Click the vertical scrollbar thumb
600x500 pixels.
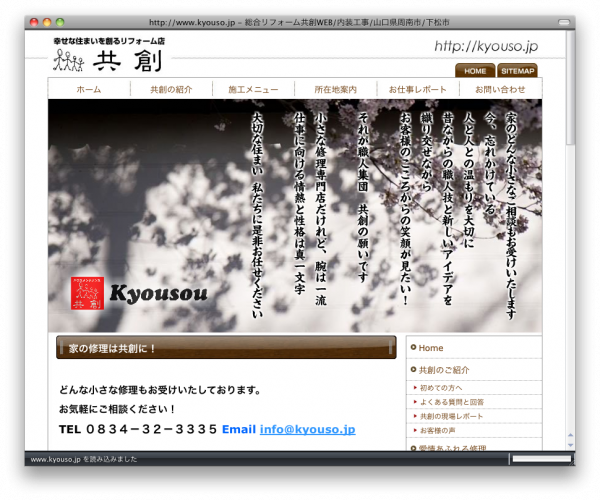(570, 87)
